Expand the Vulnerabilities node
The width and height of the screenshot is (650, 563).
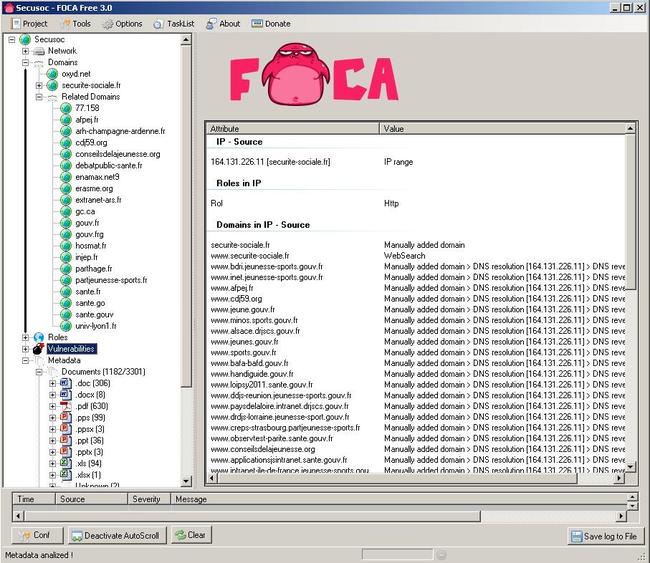coord(26,349)
